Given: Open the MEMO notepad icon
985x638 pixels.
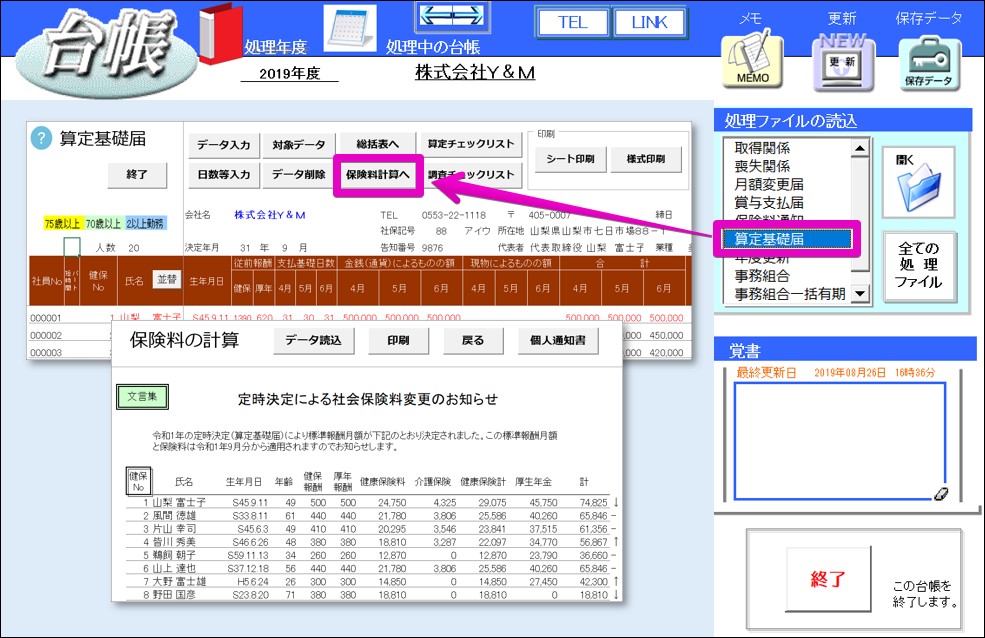Looking at the screenshot, I should click(x=752, y=60).
